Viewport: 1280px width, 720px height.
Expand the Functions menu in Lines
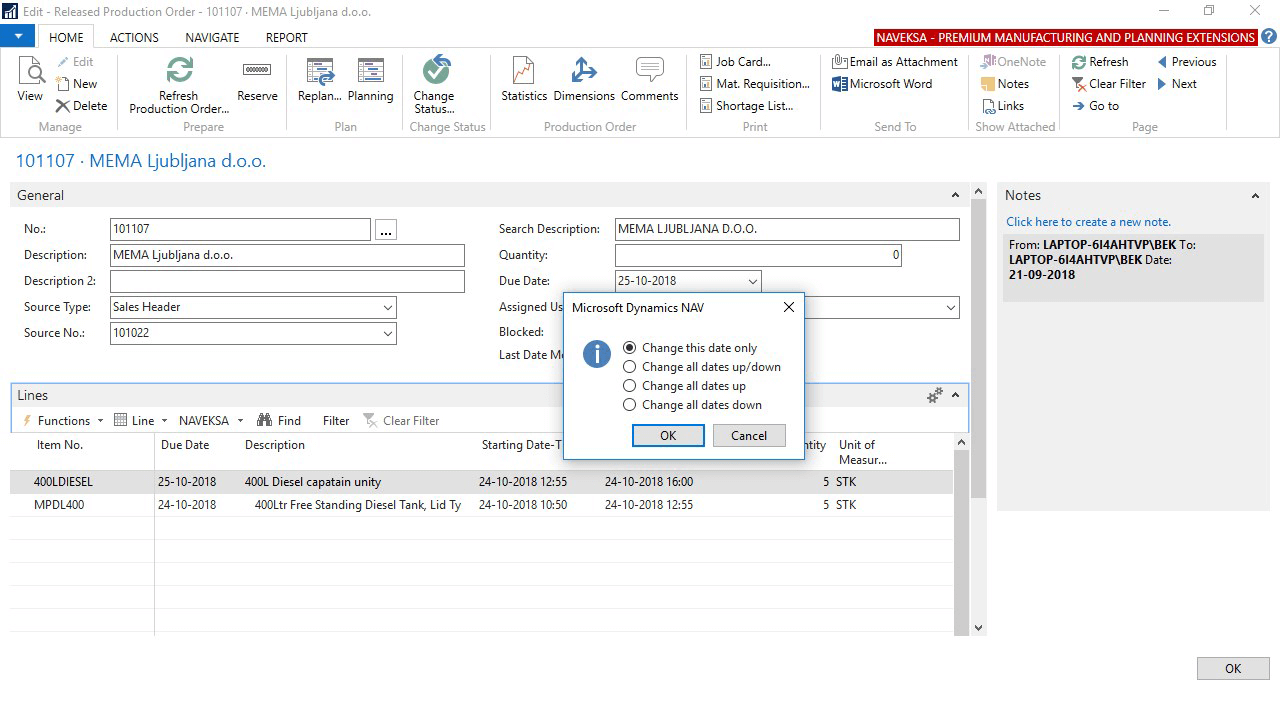pyautogui.click(x=63, y=421)
